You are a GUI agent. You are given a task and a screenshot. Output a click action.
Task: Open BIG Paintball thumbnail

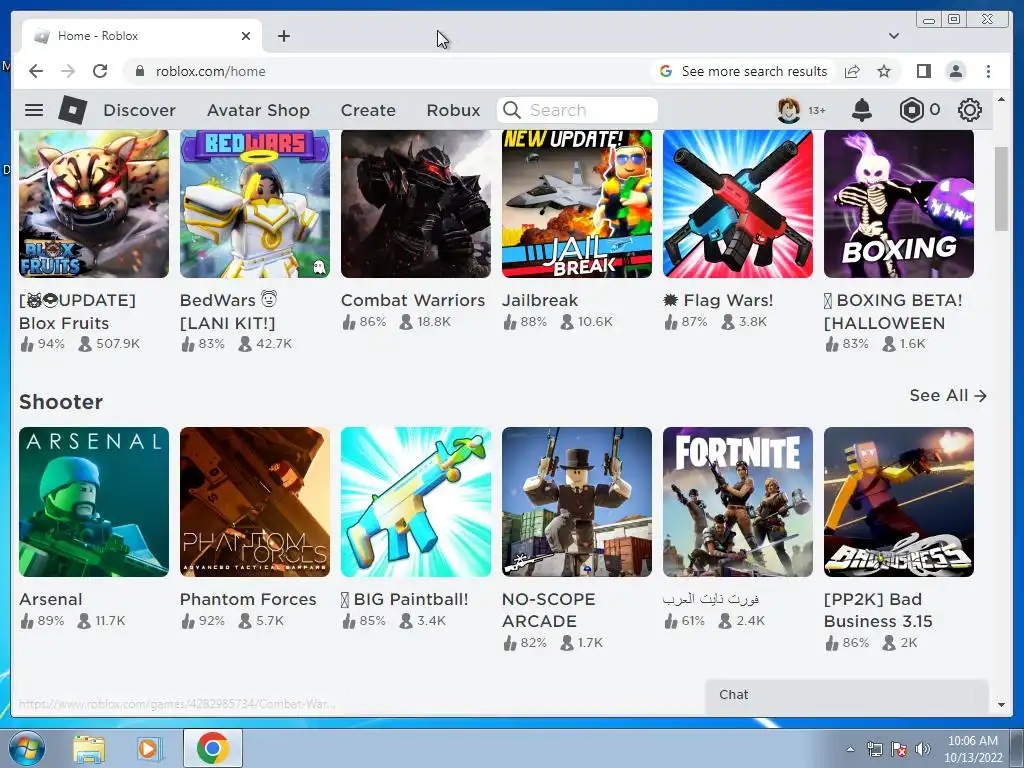click(x=416, y=502)
